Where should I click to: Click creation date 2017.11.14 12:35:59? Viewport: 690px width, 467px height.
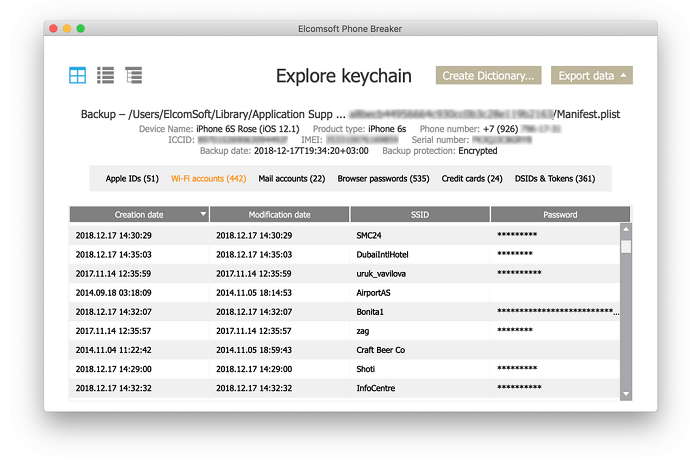point(114,273)
